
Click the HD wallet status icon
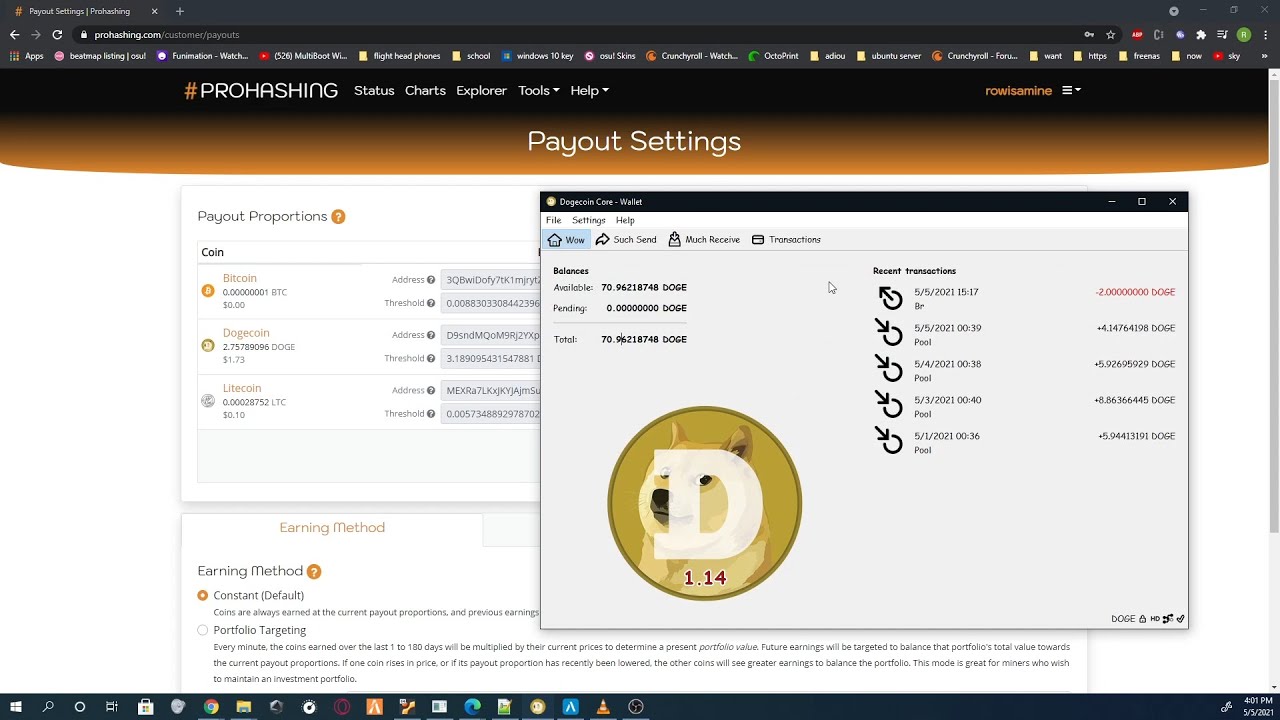pos(1154,619)
